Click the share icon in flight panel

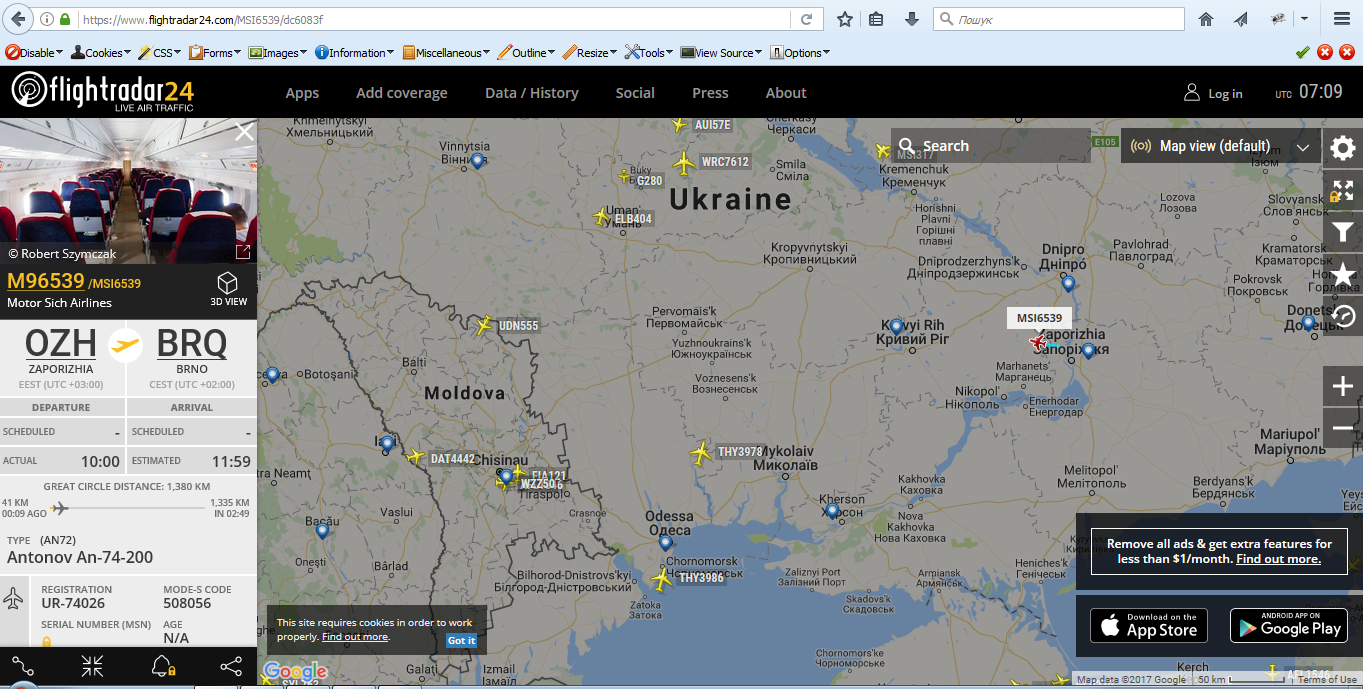(x=230, y=666)
